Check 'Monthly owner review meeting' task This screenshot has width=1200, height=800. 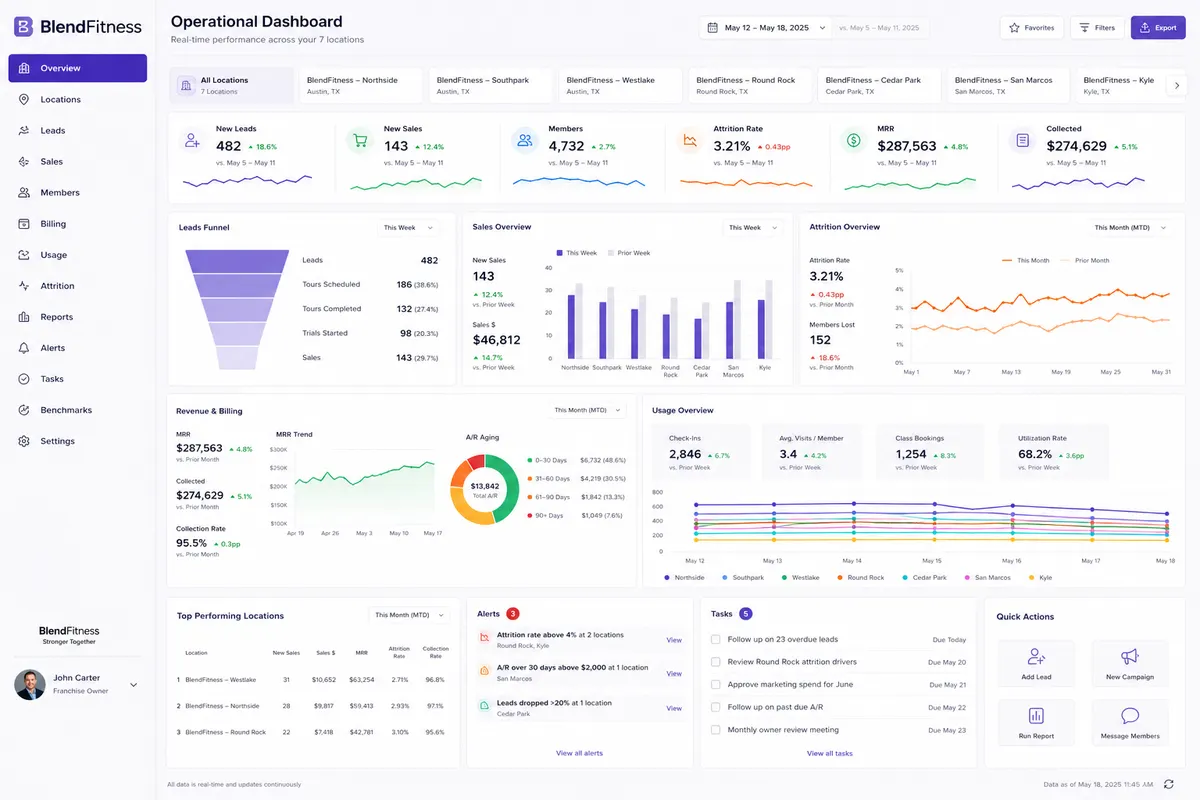(x=715, y=730)
